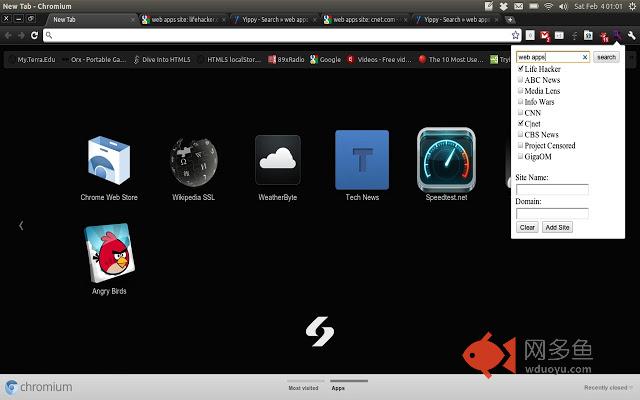Screen dimensions: 640x400
Task: Expand the Recently closed menu
Action: coord(608,387)
